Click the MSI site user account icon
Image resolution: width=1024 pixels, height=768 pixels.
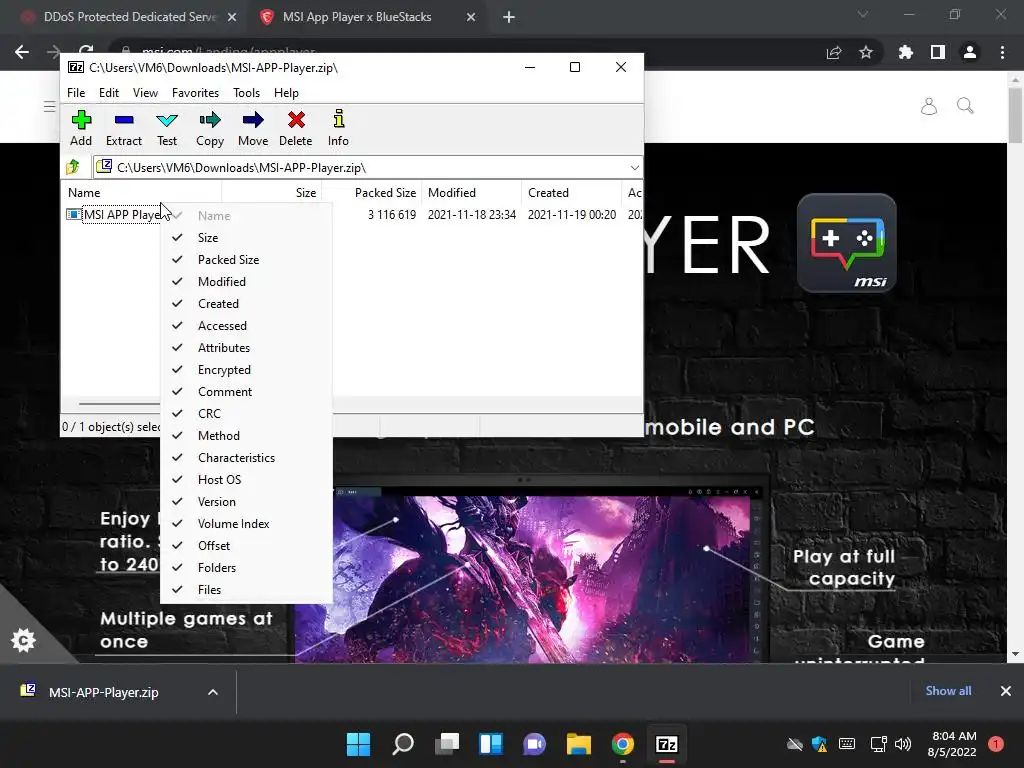coord(929,106)
